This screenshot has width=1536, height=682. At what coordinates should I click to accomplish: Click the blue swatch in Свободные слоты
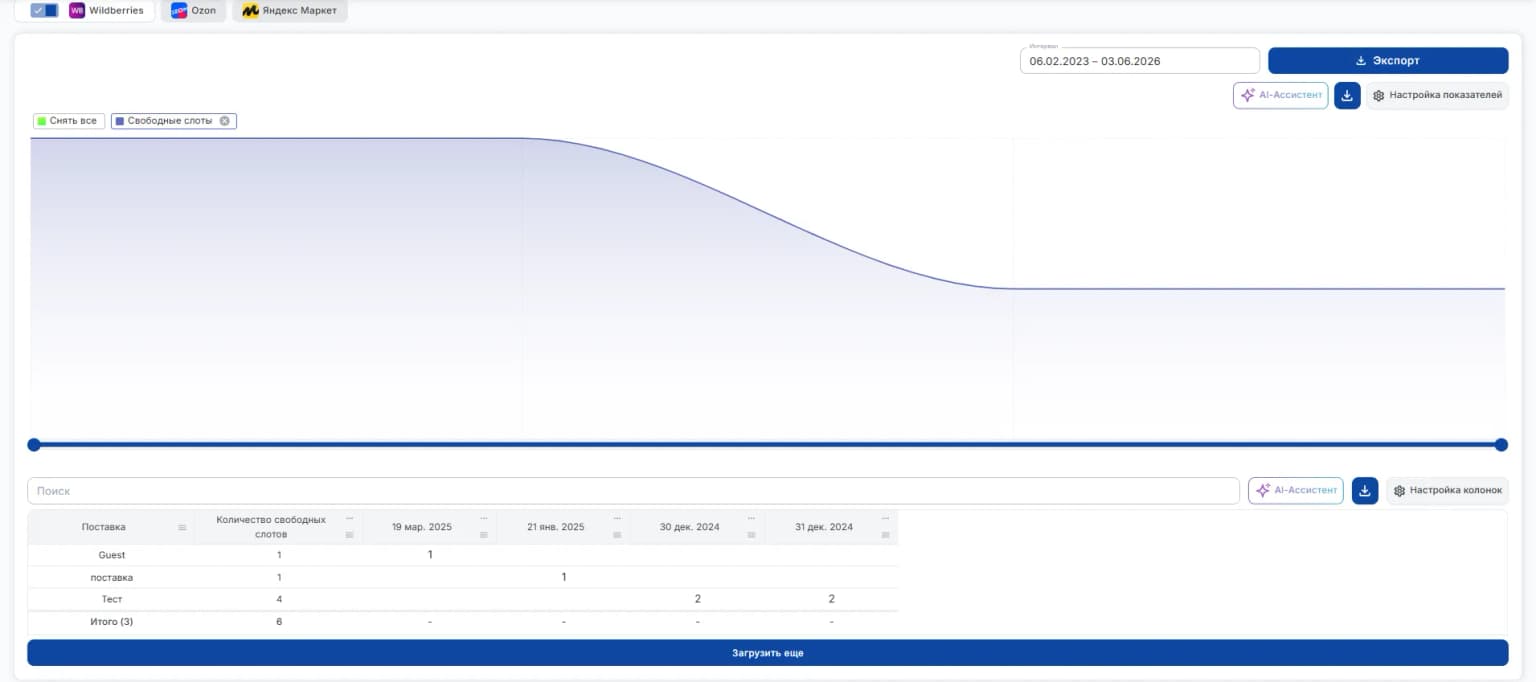tap(120, 121)
